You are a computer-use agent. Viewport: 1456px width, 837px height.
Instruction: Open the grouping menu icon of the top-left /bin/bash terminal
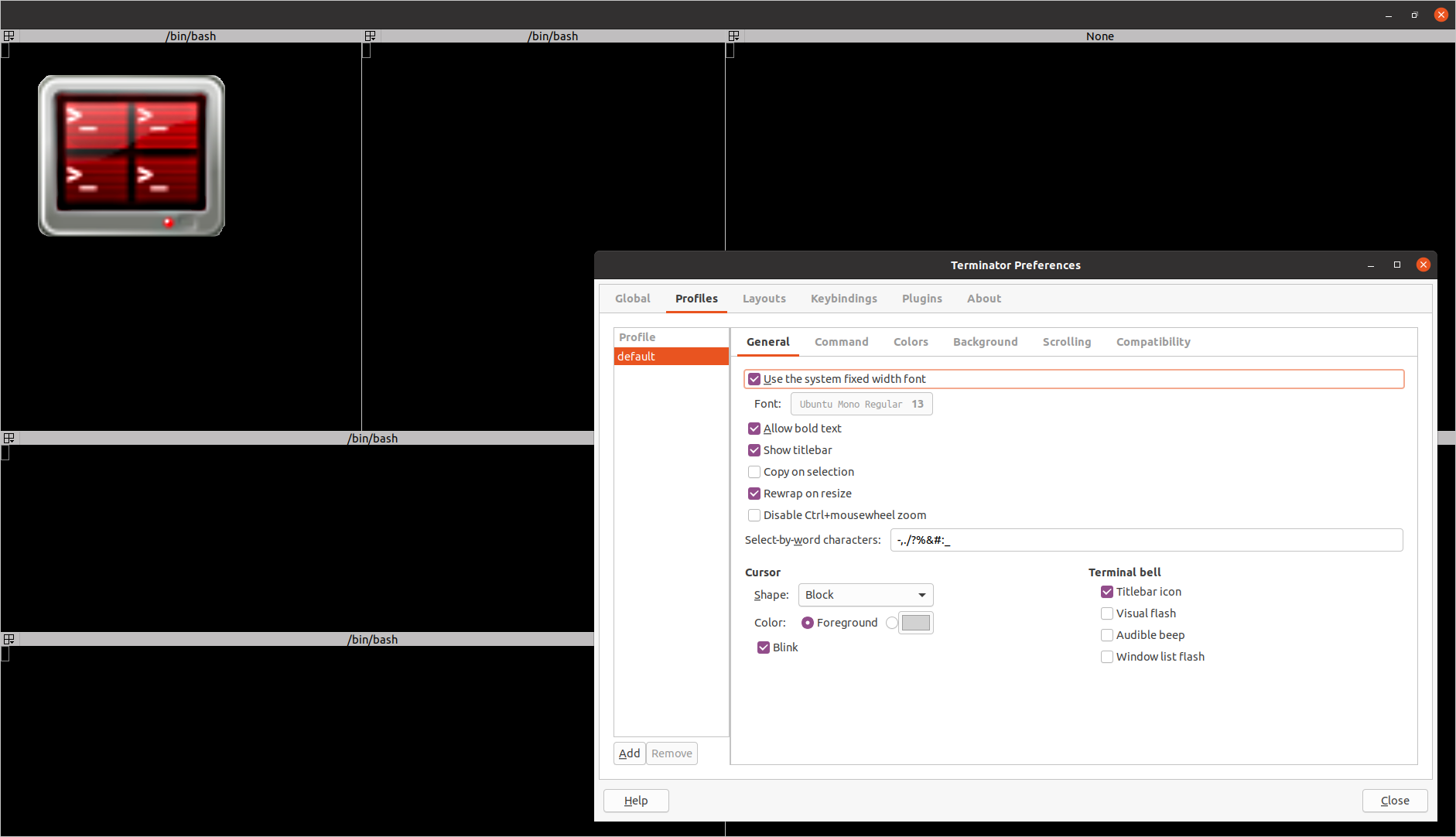coord(9,36)
